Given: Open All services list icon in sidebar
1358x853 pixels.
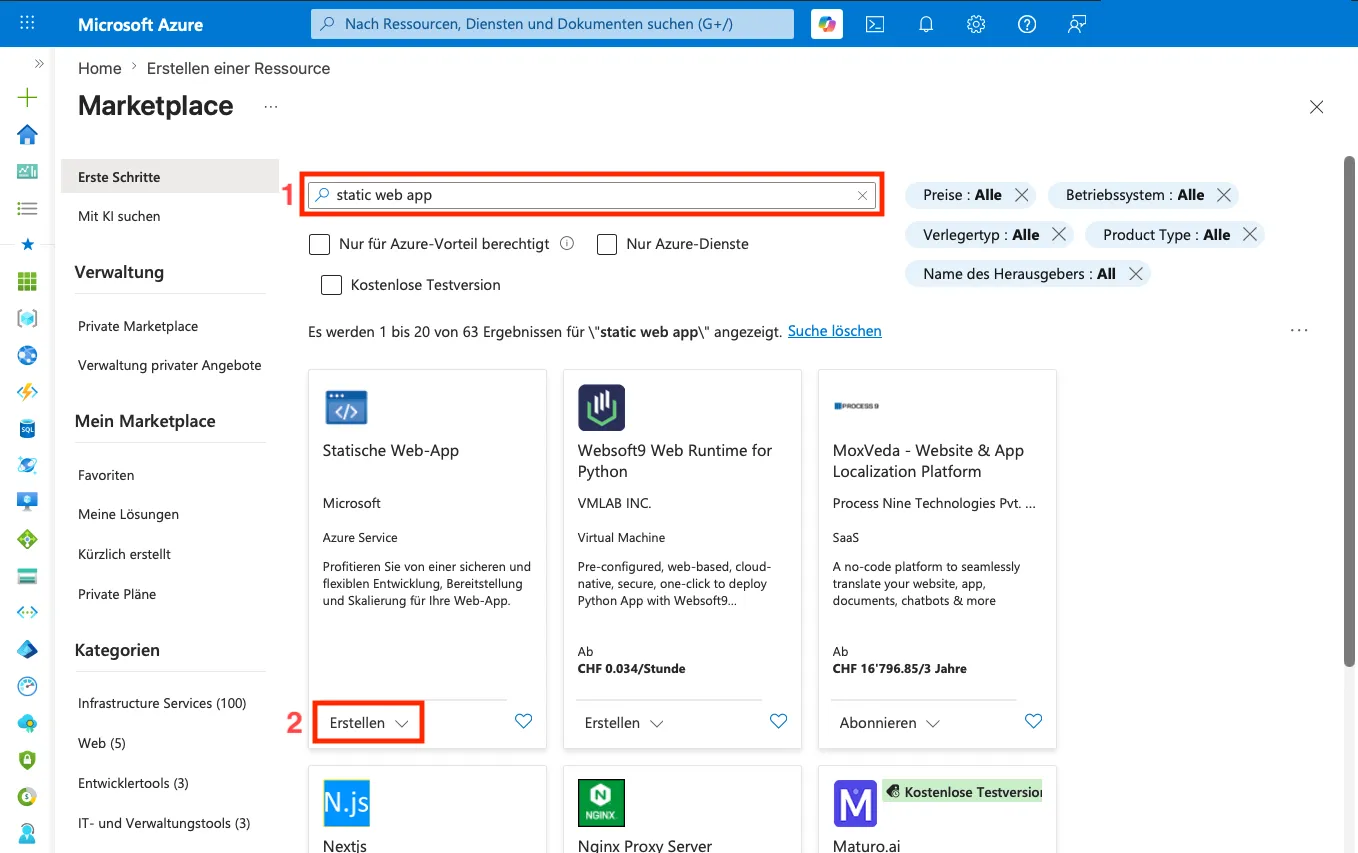Looking at the screenshot, I should point(28,208).
